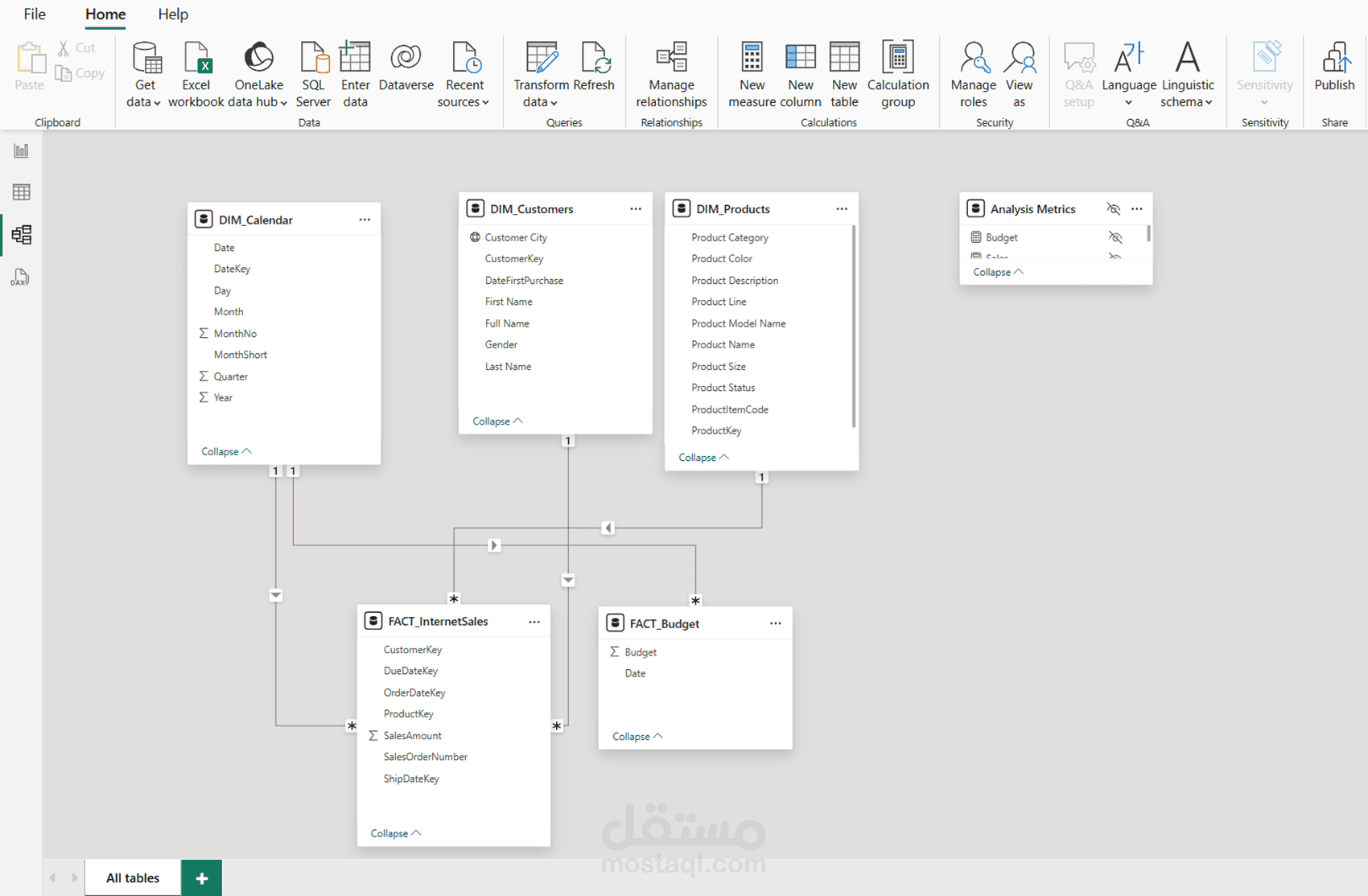Click the Paste icon

tap(30, 57)
